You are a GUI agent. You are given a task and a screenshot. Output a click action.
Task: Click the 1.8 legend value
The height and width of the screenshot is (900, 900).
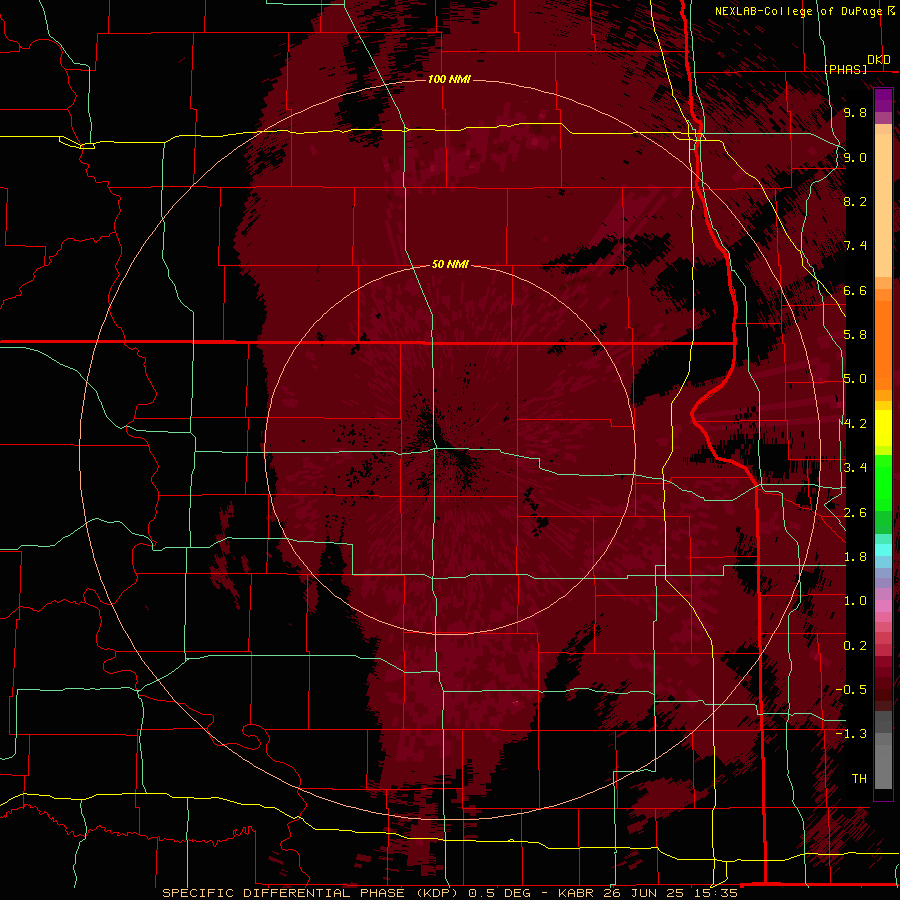[x=855, y=557]
